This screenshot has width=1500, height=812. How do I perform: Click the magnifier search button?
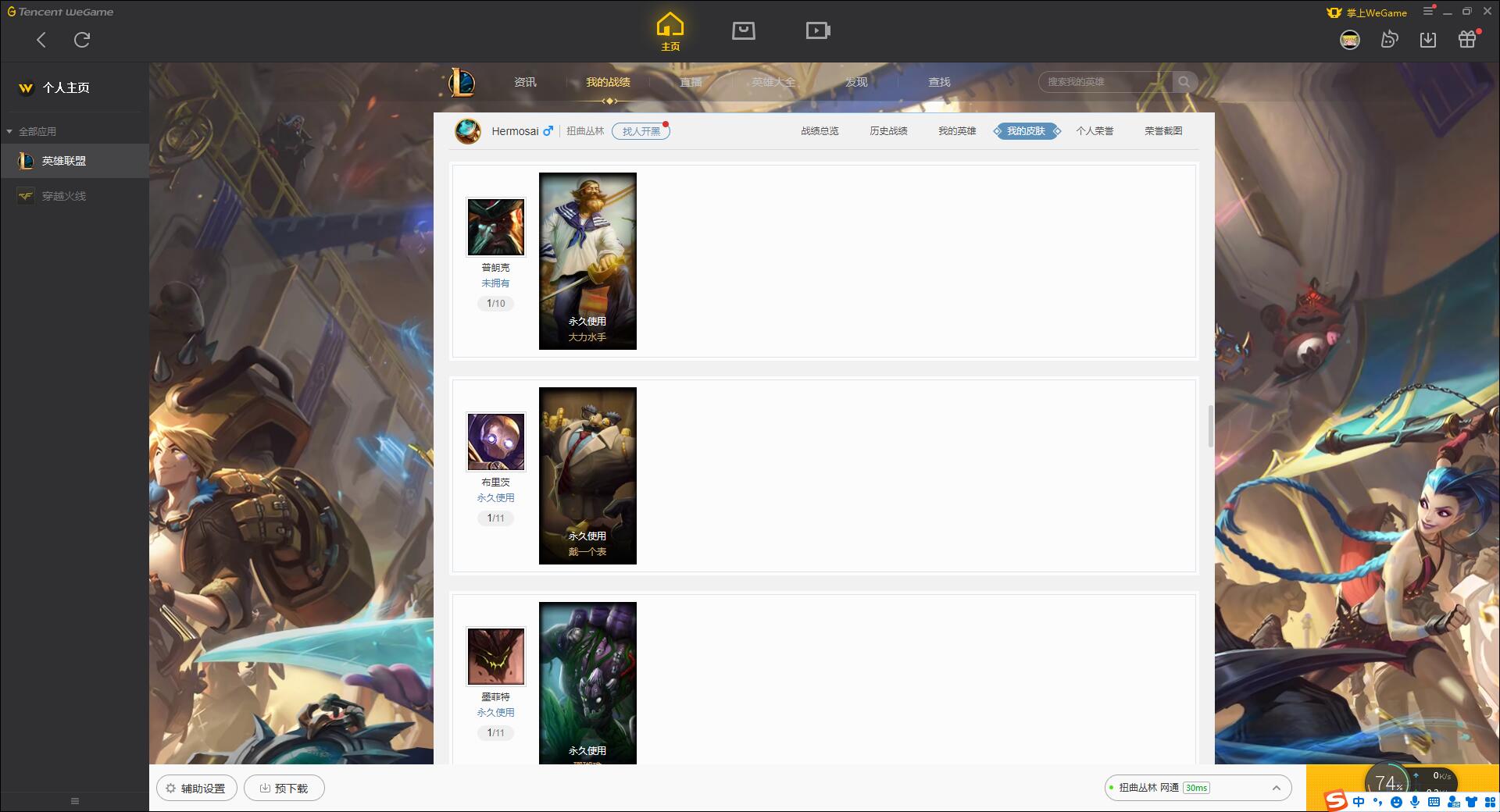click(x=1184, y=82)
